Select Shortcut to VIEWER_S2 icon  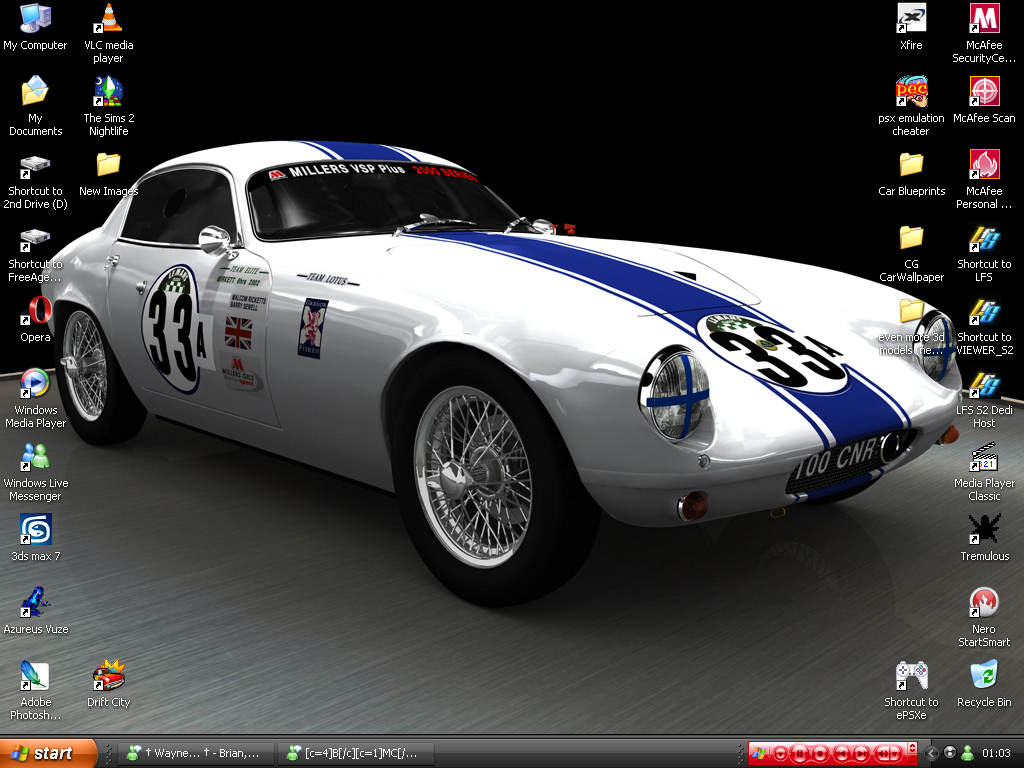[984, 327]
